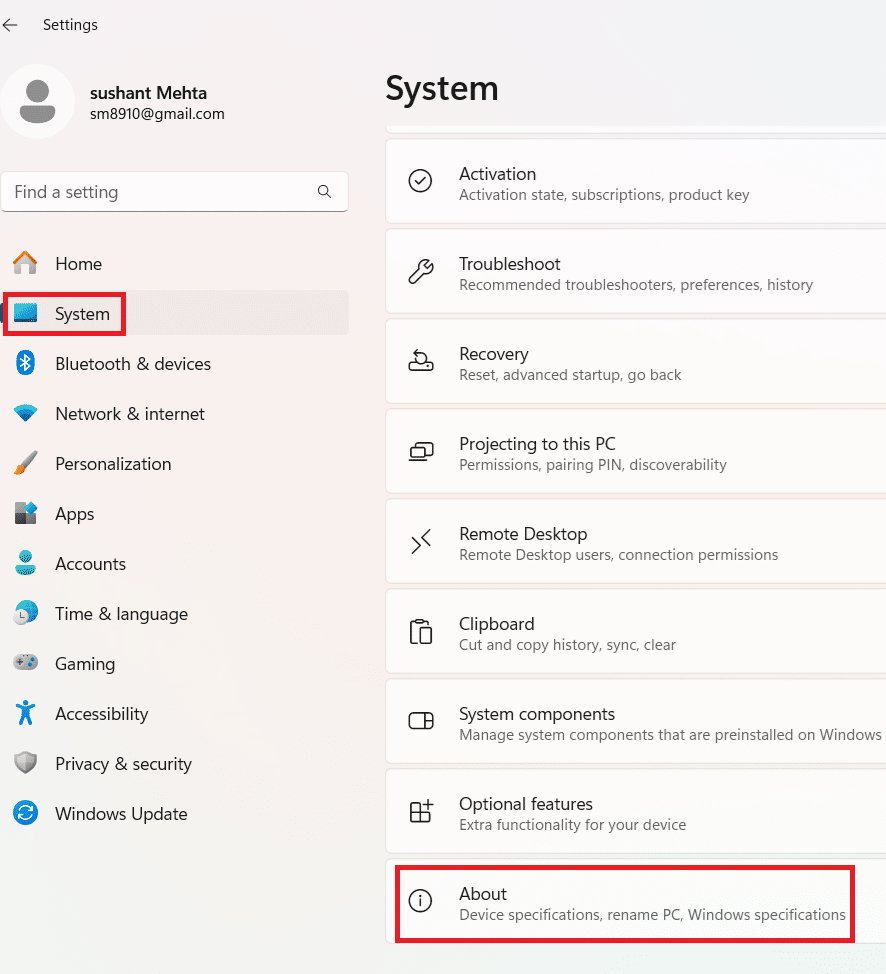Open the About device specifications page

[625, 904]
